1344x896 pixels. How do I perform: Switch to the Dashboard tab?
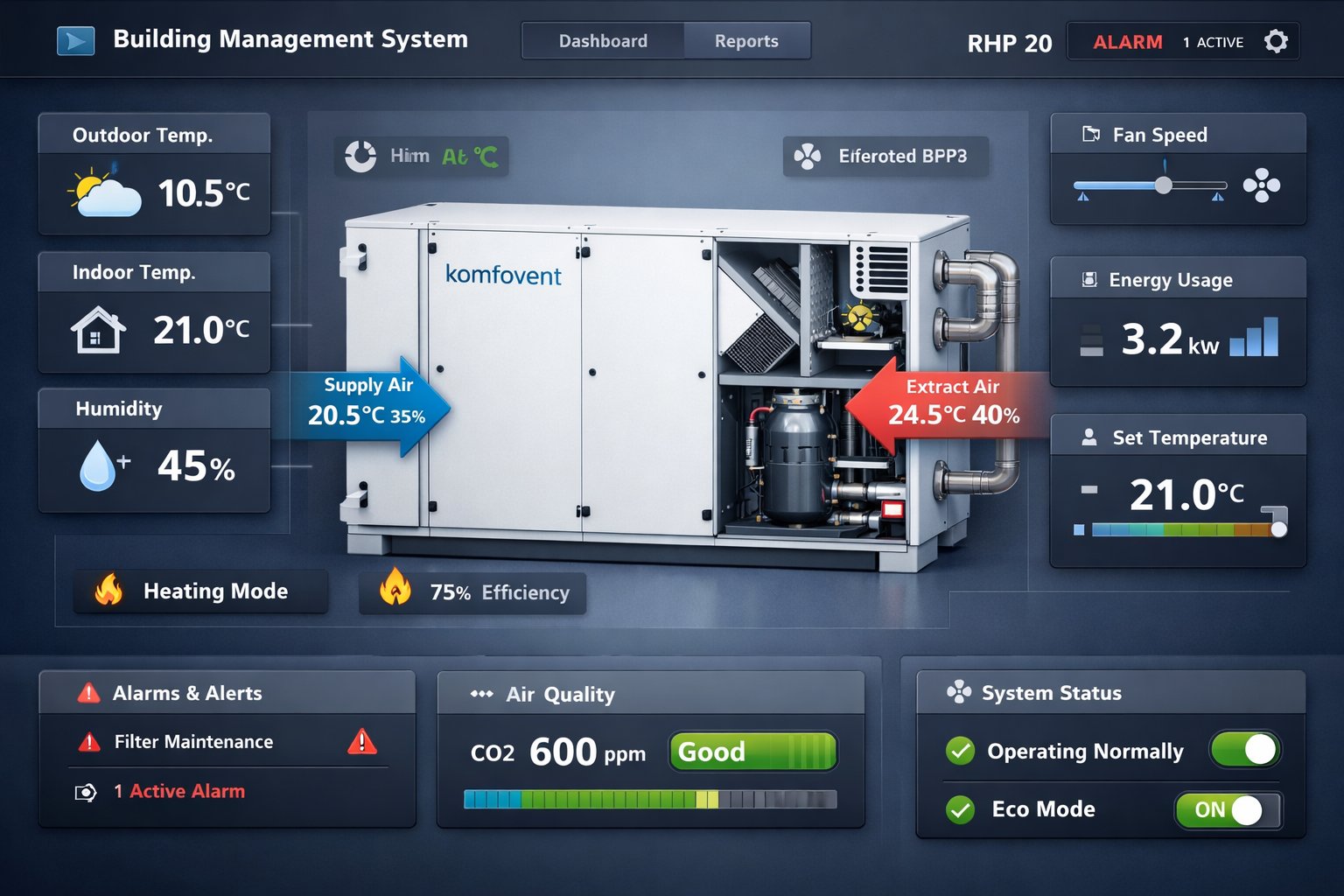(603, 41)
